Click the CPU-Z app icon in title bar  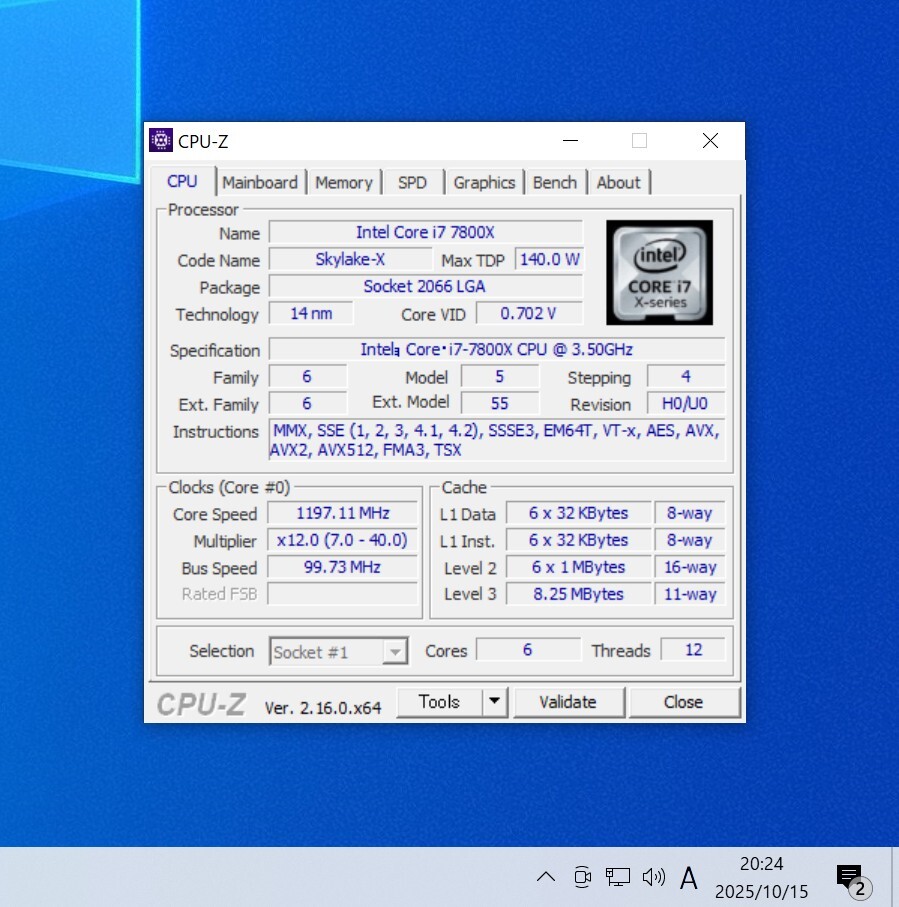161,140
